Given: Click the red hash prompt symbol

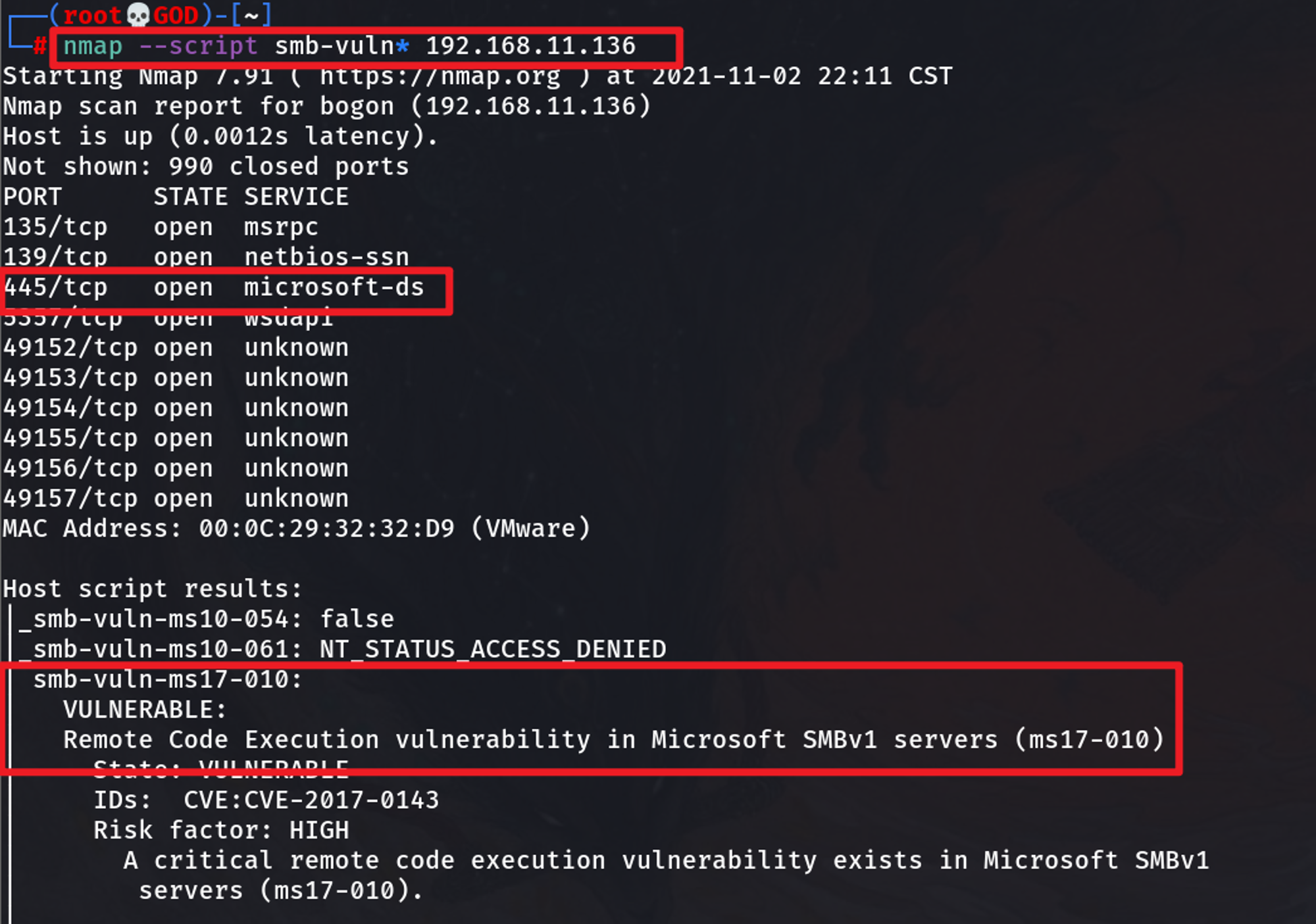Looking at the screenshot, I should point(40,46).
